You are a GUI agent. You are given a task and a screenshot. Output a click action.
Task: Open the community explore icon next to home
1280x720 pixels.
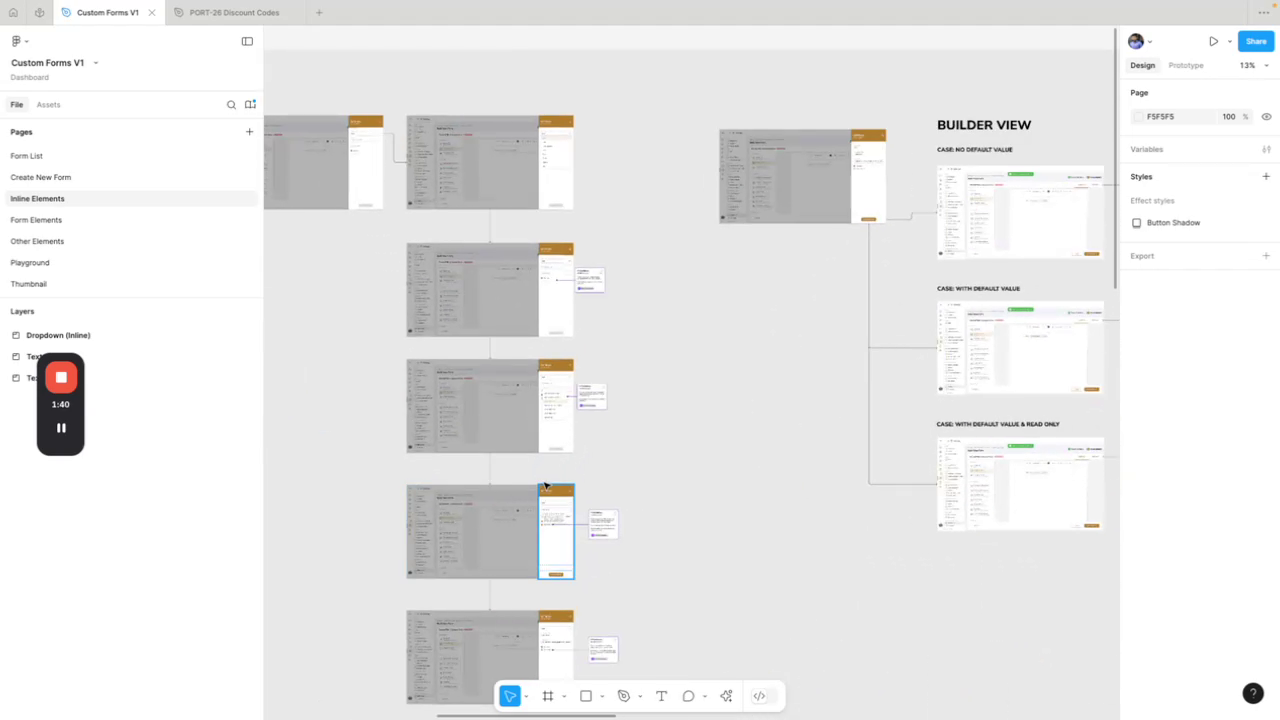tap(39, 13)
